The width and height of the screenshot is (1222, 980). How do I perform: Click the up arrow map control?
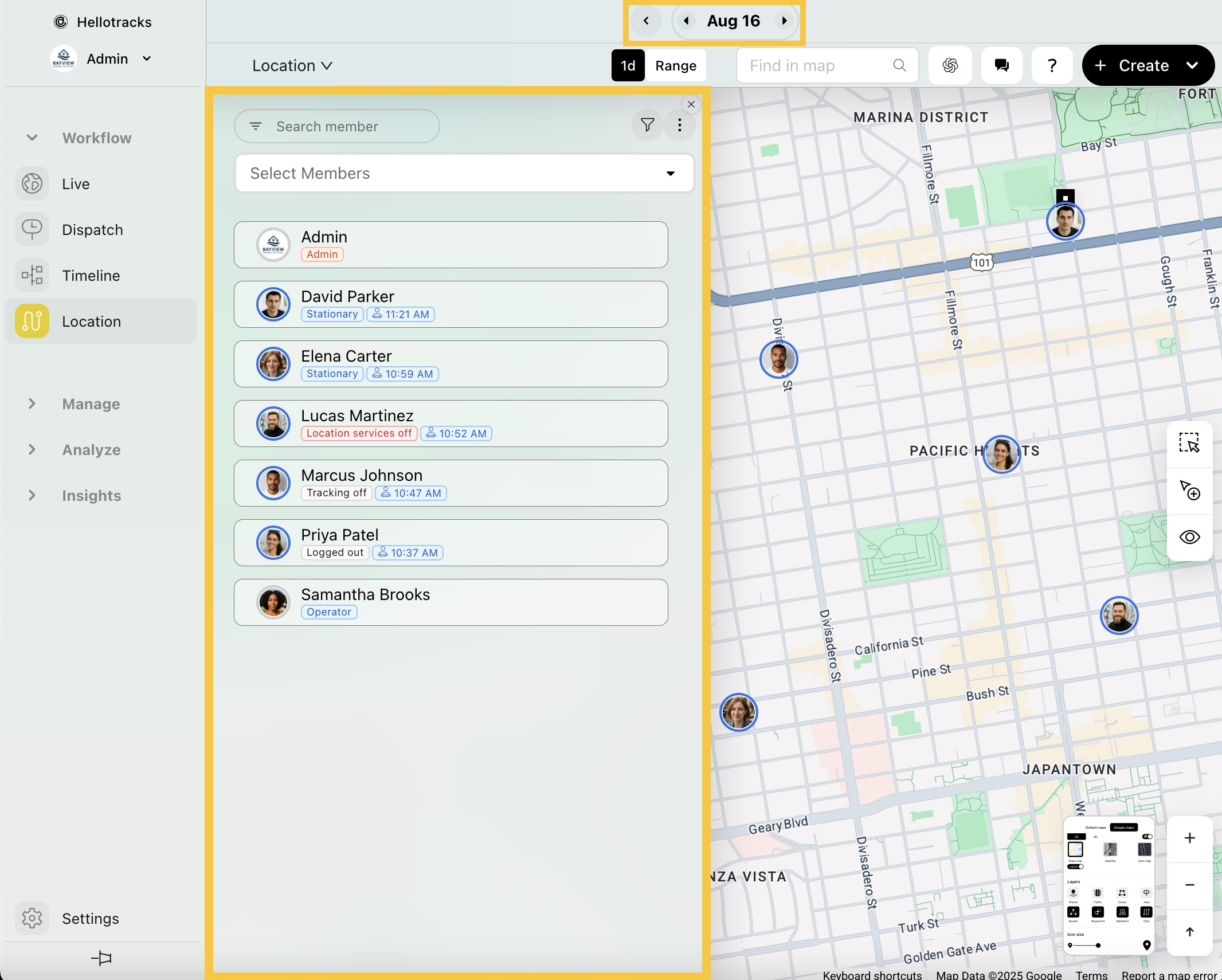point(1189,932)
